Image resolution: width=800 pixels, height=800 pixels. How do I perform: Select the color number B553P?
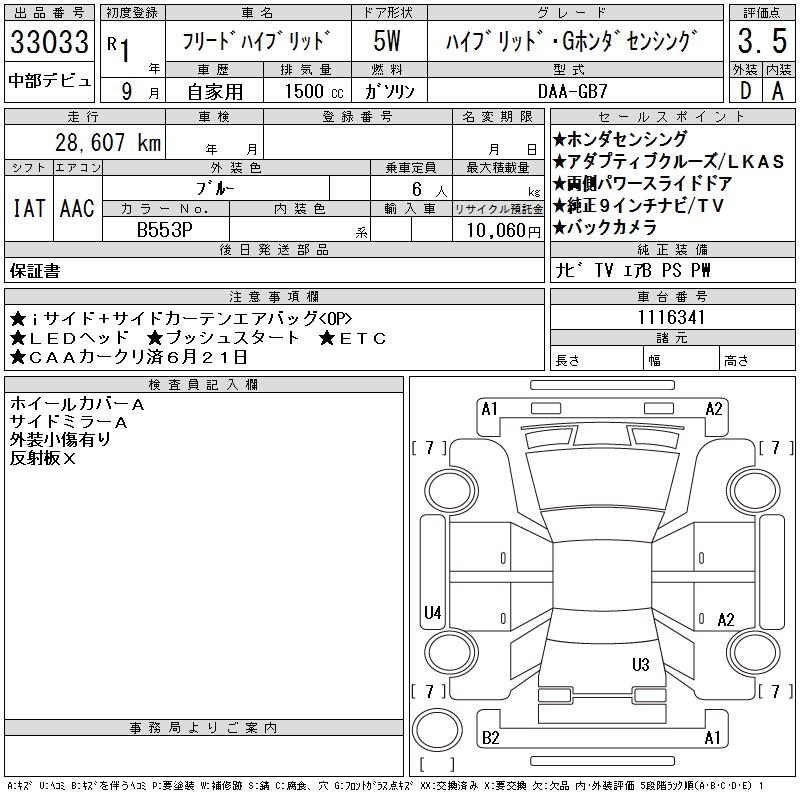click(165, 230)
